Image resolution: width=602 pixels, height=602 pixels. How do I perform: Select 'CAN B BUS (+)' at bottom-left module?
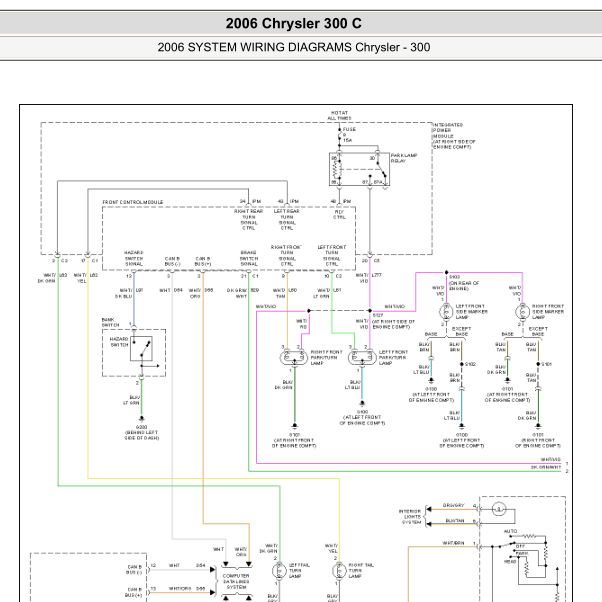(134, 592)
